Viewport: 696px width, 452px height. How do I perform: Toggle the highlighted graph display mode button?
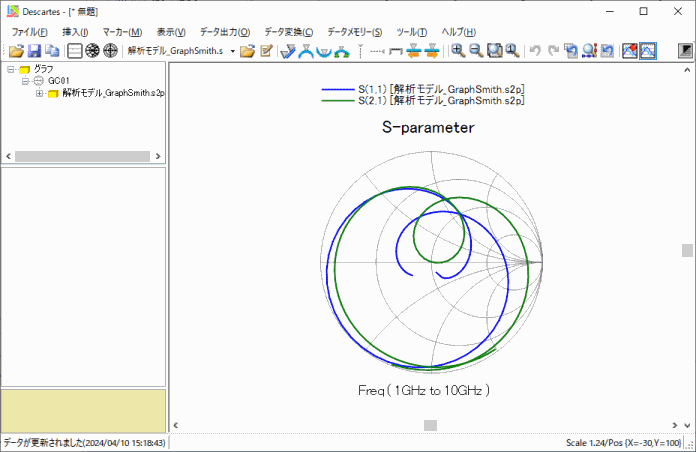point(648,50)
